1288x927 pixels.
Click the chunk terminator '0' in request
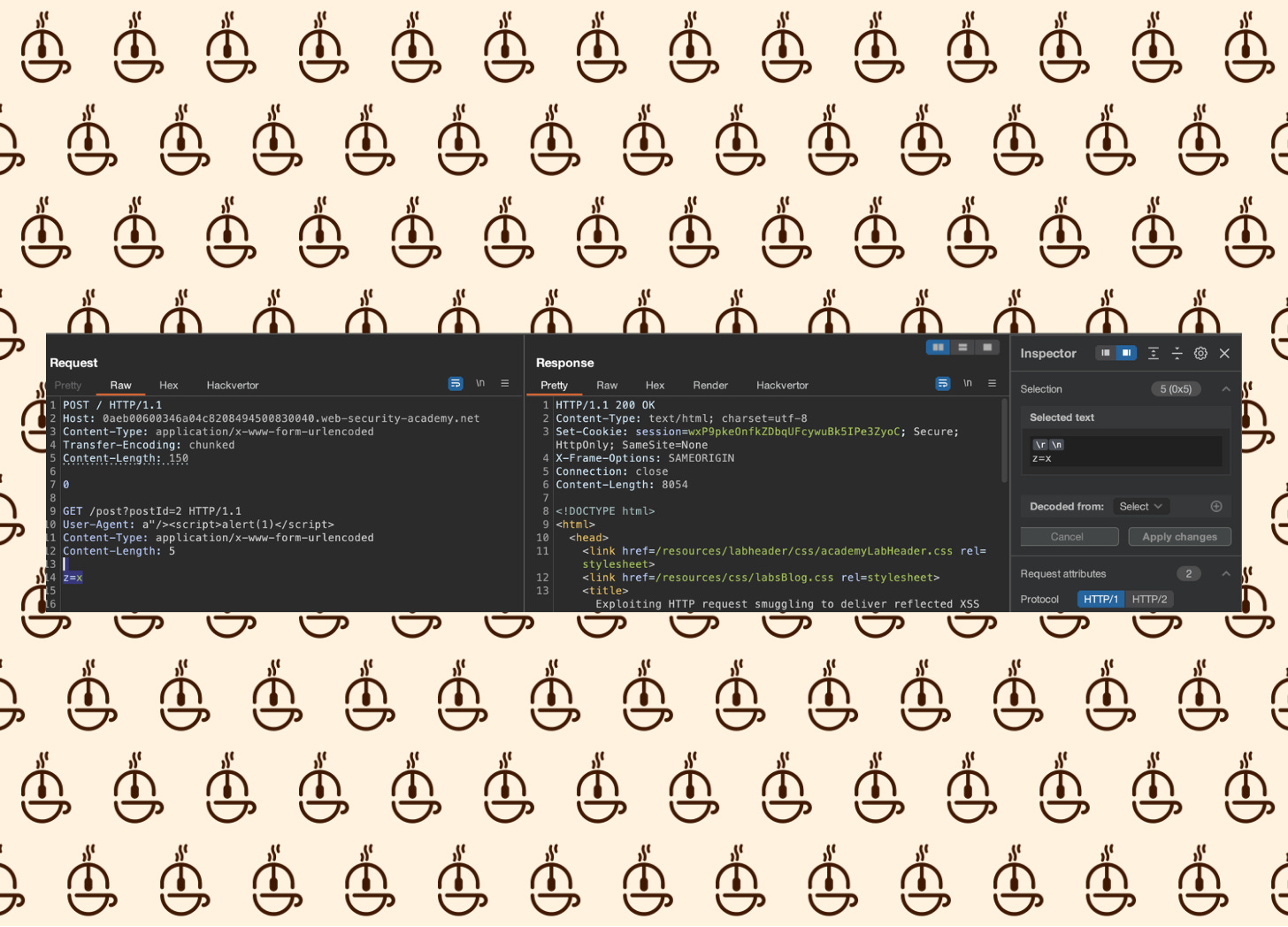66,485
